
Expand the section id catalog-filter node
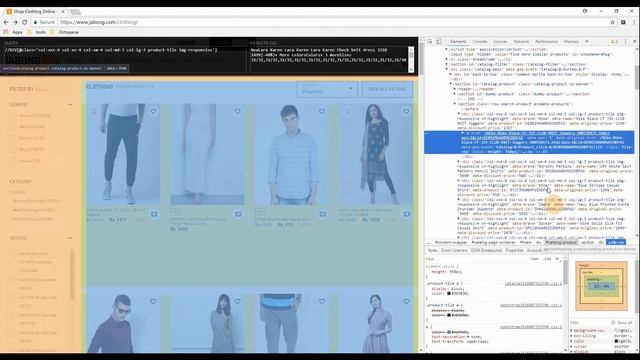pyautogui.click(x=447, y=64)
